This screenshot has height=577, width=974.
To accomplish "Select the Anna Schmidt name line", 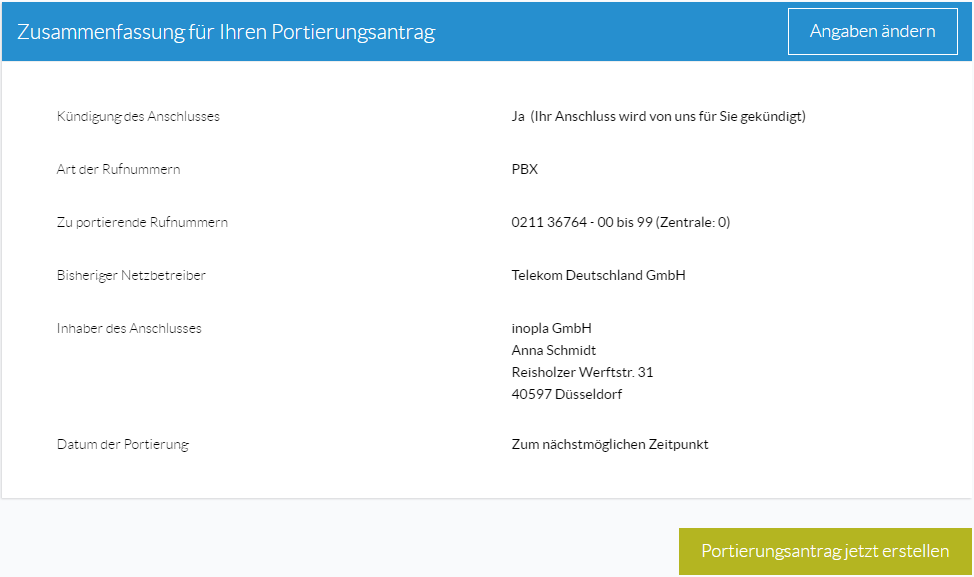I will coord(553,350).
